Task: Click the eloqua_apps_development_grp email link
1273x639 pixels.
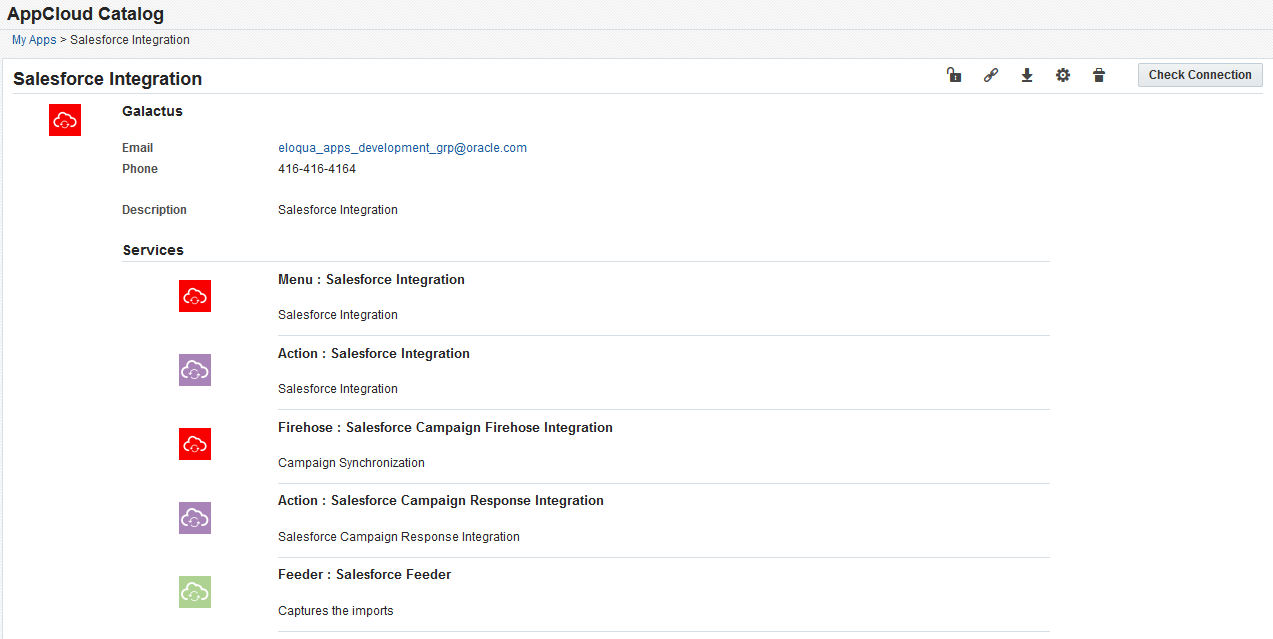Action: [x=402, y=148]
